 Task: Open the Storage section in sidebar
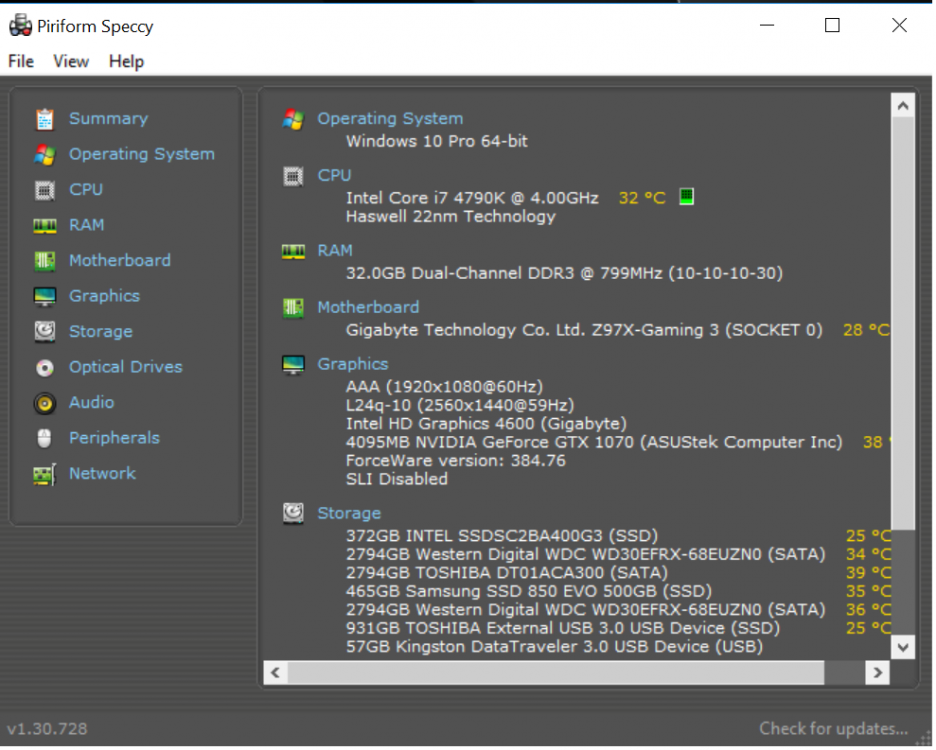(101, 332)
